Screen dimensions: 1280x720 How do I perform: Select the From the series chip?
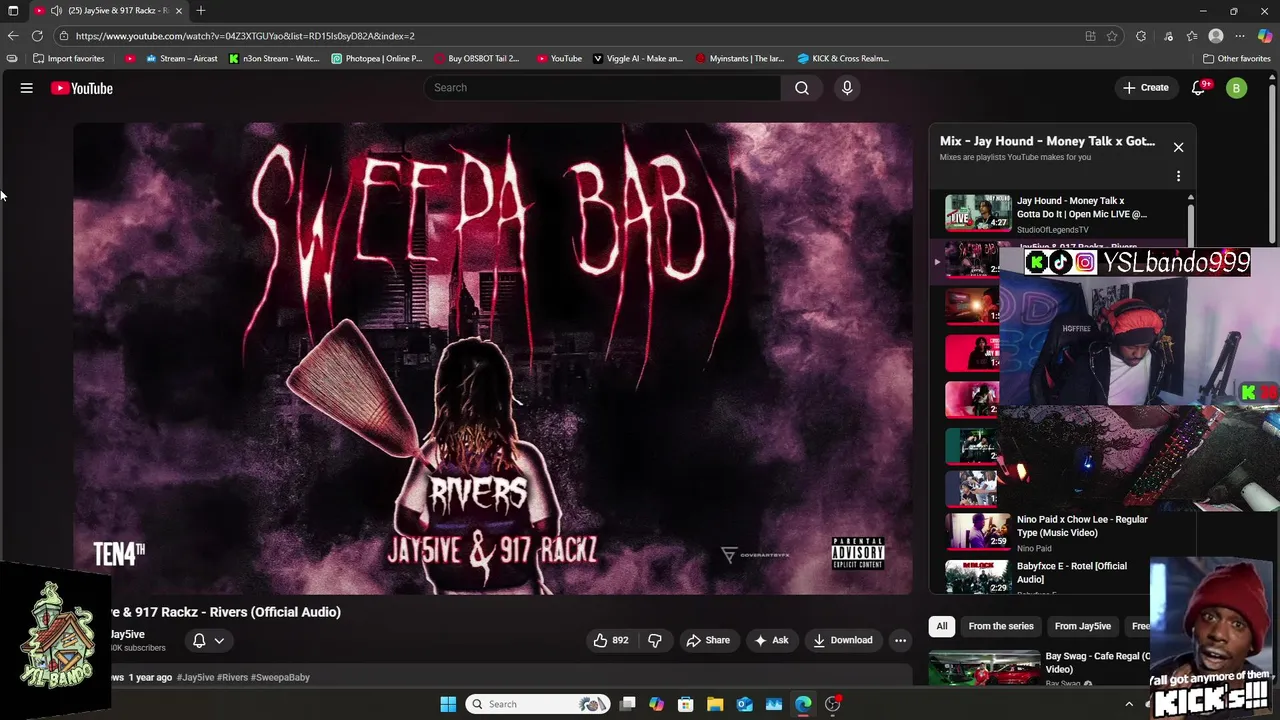click(1001, 626)
